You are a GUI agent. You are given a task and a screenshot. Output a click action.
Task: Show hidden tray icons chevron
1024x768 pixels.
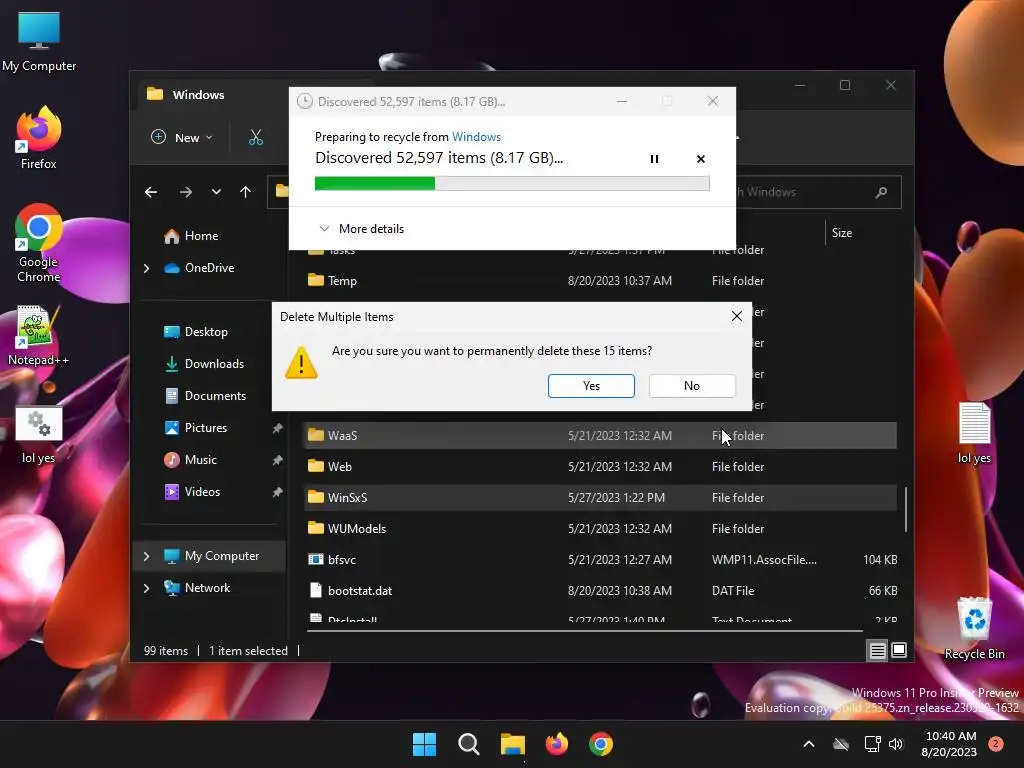tap(808, 744)
